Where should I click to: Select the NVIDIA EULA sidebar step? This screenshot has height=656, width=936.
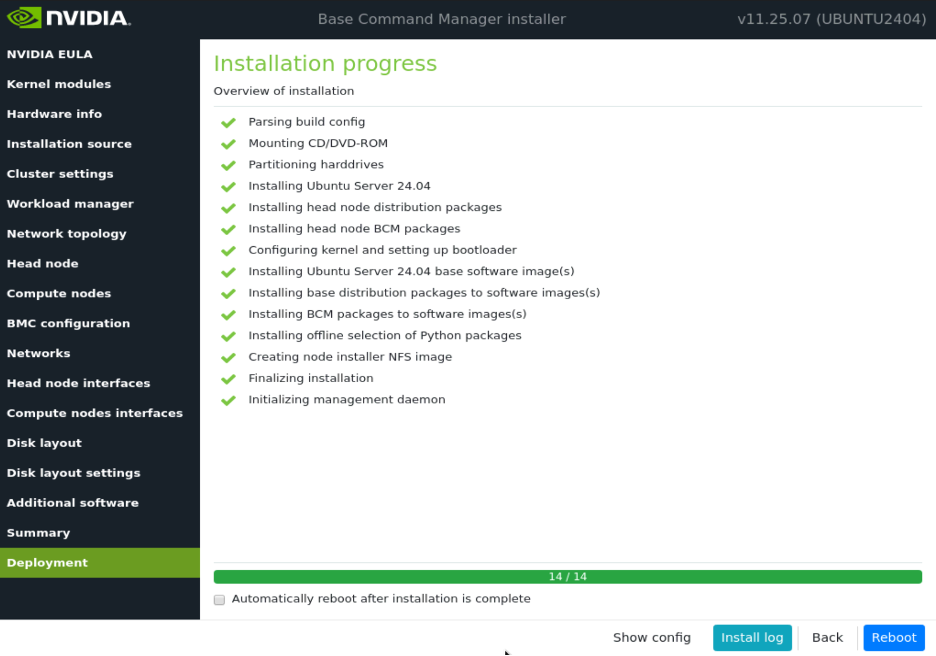pos(49,54)
